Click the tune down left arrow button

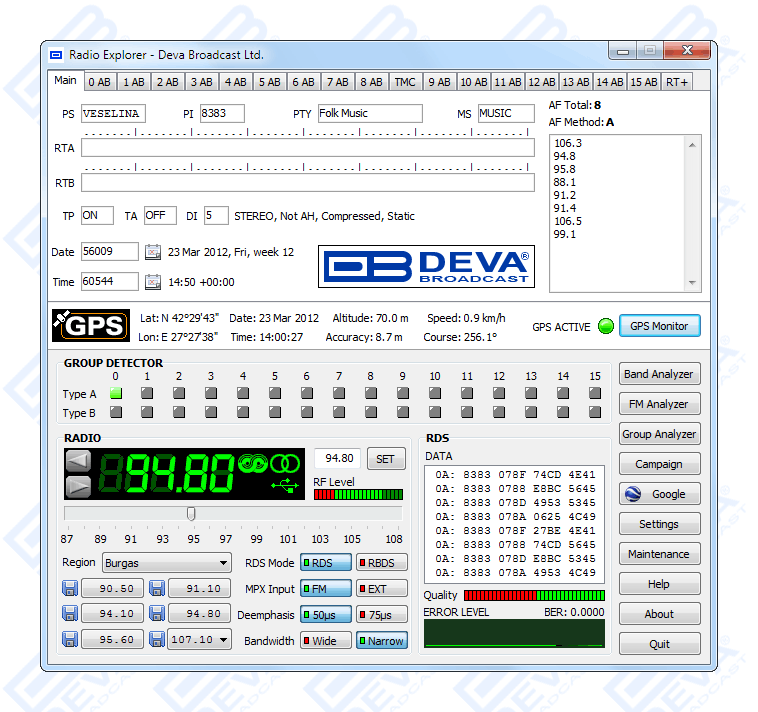(x=78, y=461)
